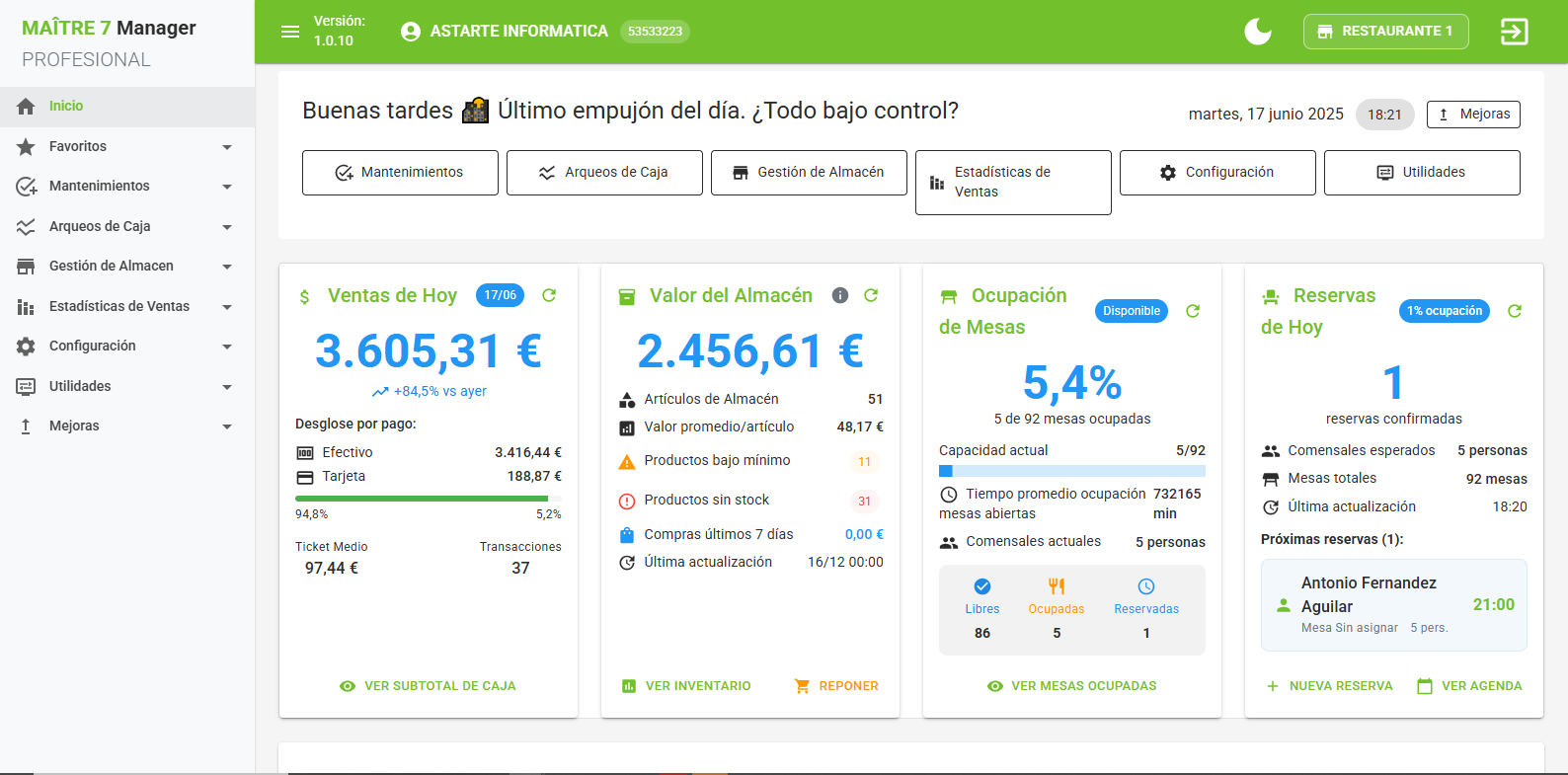Expand the Gestión de Almacen sidebar section

227,267
